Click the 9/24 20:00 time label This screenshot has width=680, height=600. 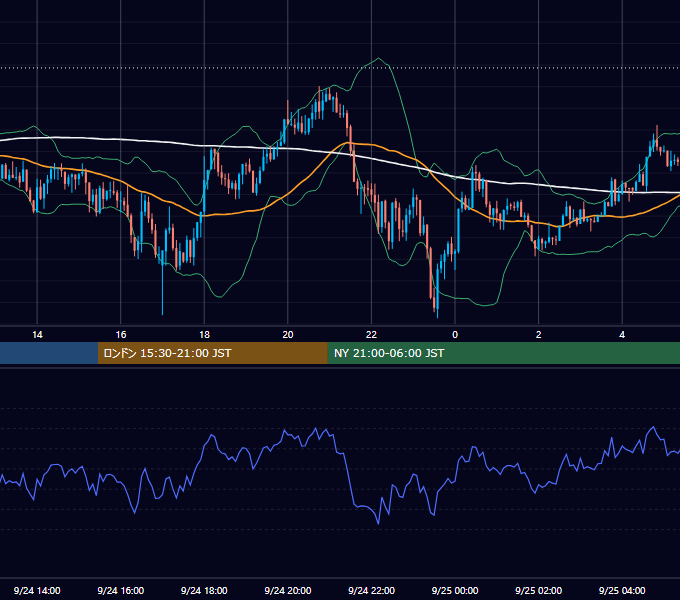(x=288, y=590)
